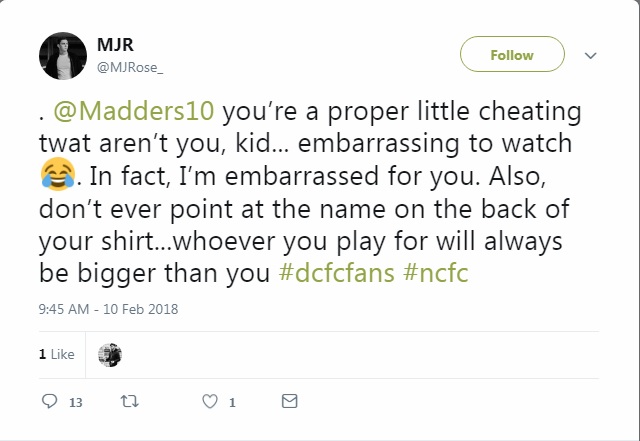Click the 'be bigger than you' tweet text
The height and width of the screenshot is (441, 640).
155,273
